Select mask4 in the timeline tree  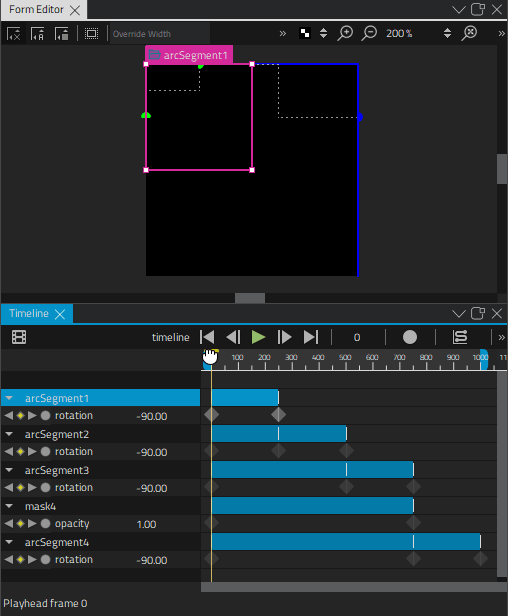coord(40,506)
